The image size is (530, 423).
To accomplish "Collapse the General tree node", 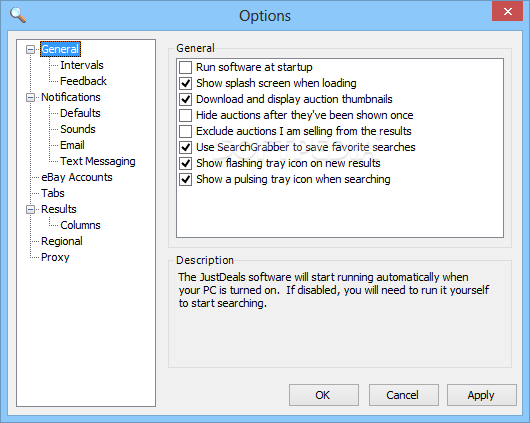I will 30,50.
